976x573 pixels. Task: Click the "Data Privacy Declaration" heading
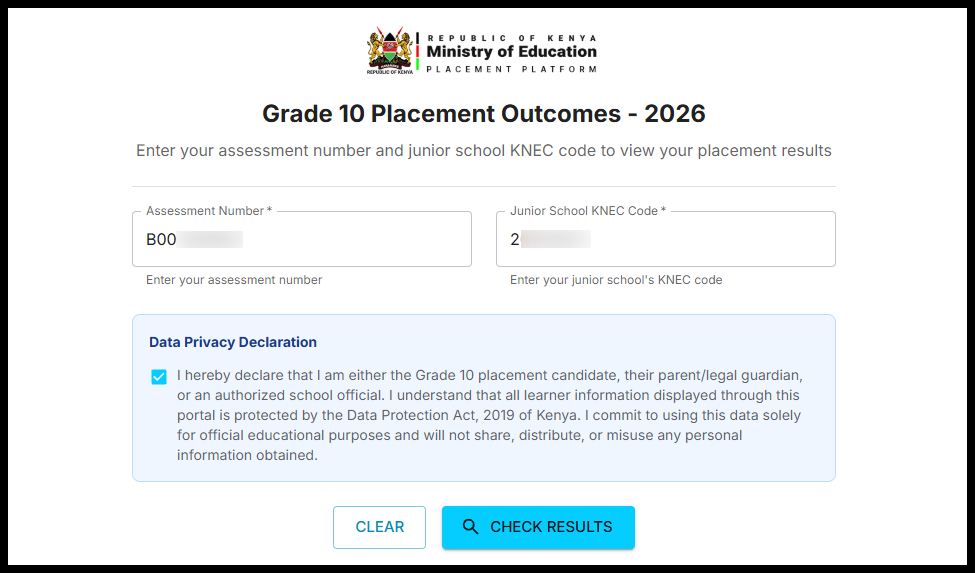233,342
